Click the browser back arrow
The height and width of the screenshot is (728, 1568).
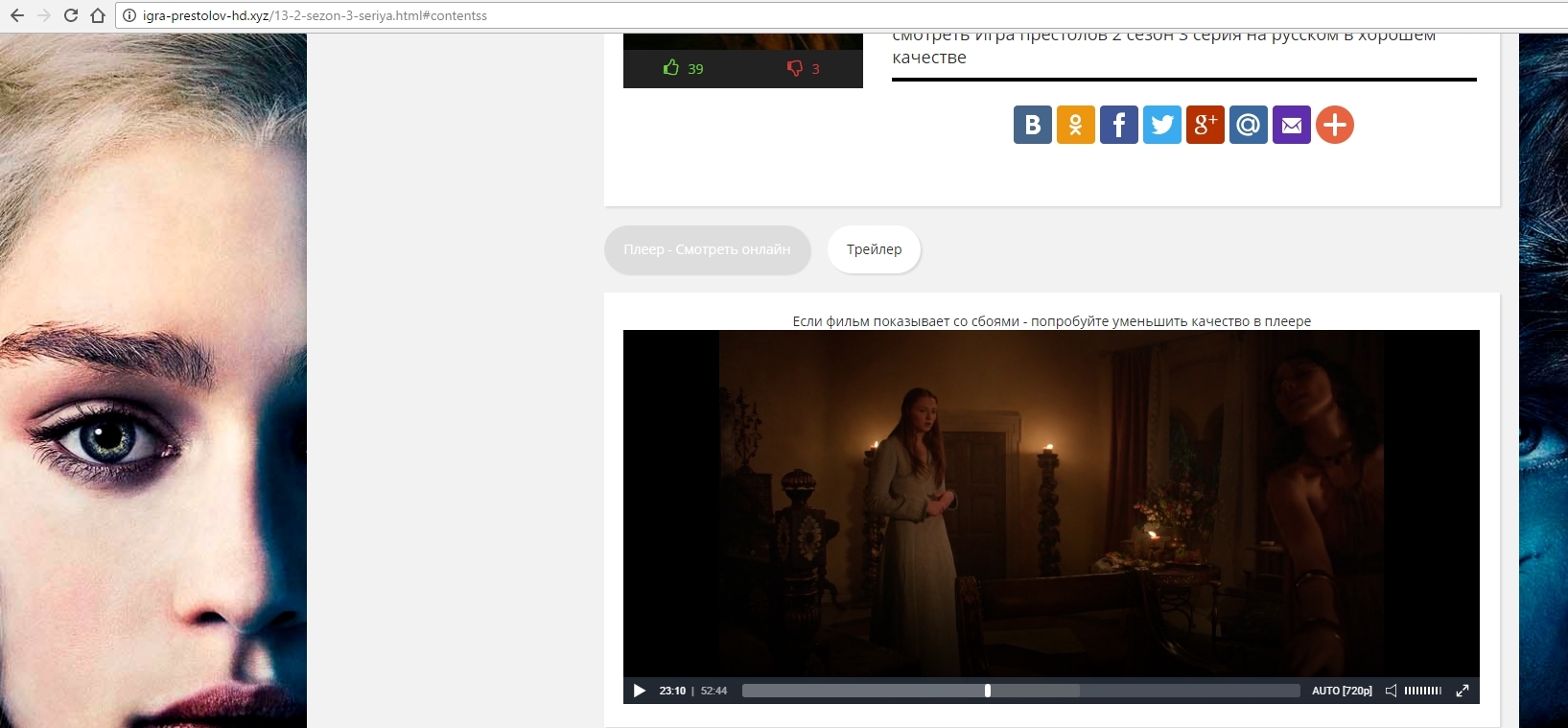coord(17,15)
